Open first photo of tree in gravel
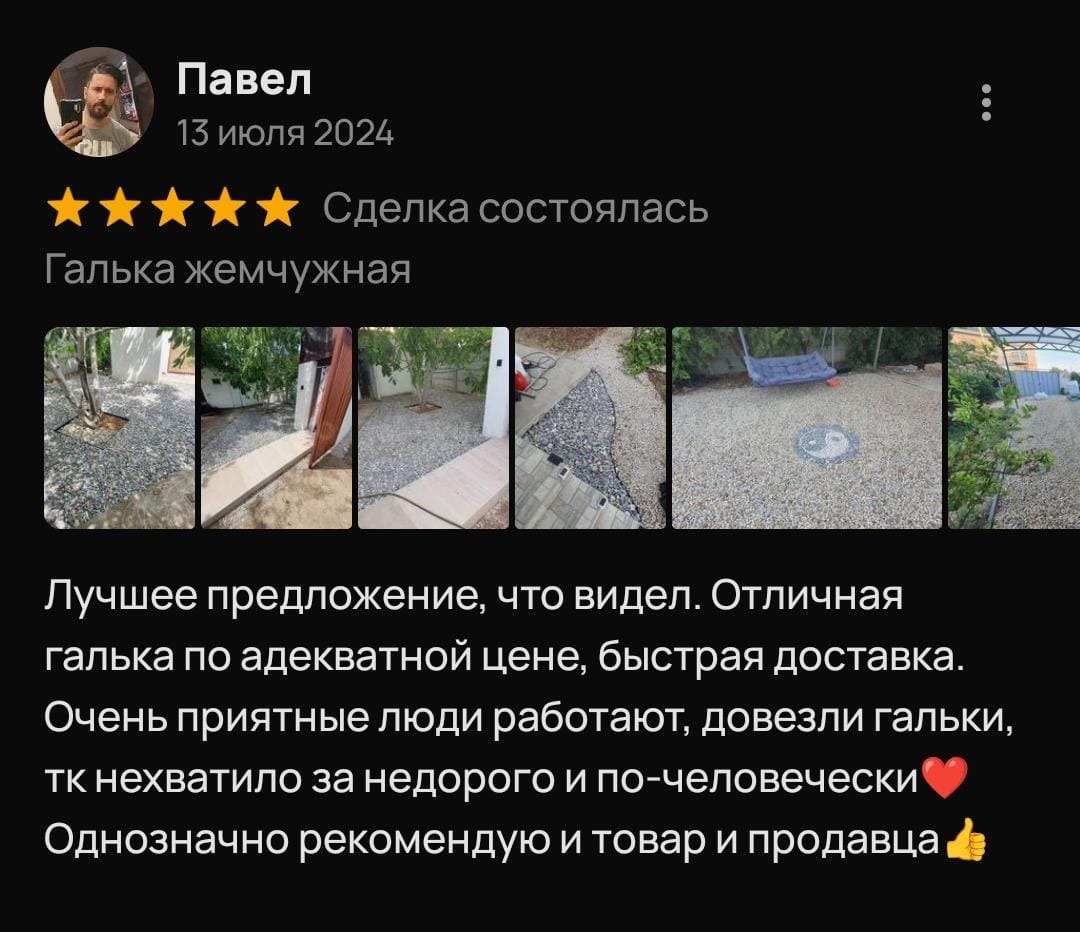Screen dimensions: 1080x932 tap(120, 428)
